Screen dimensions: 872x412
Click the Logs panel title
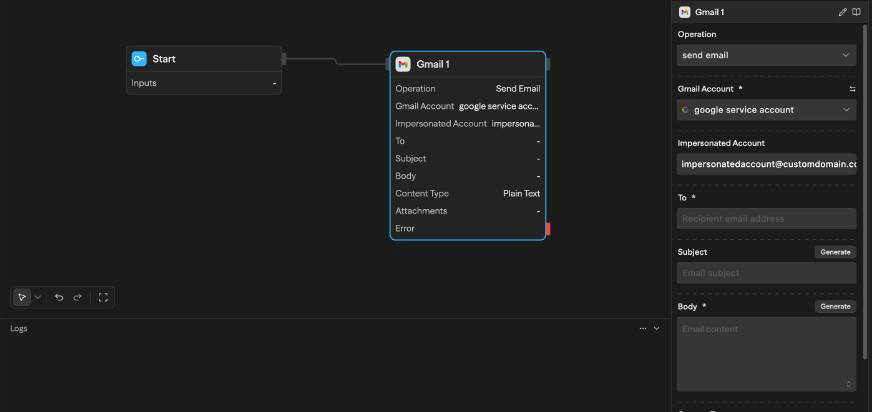(x=19, y=329)
